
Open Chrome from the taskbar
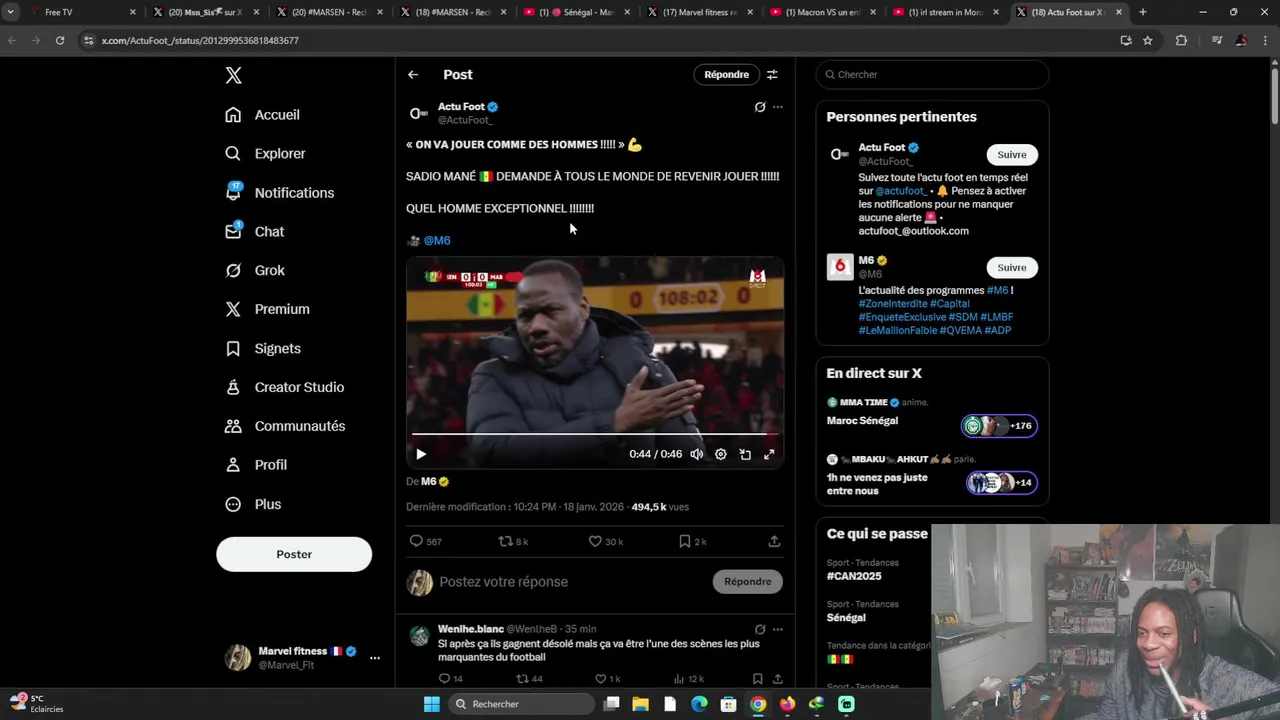758,704
